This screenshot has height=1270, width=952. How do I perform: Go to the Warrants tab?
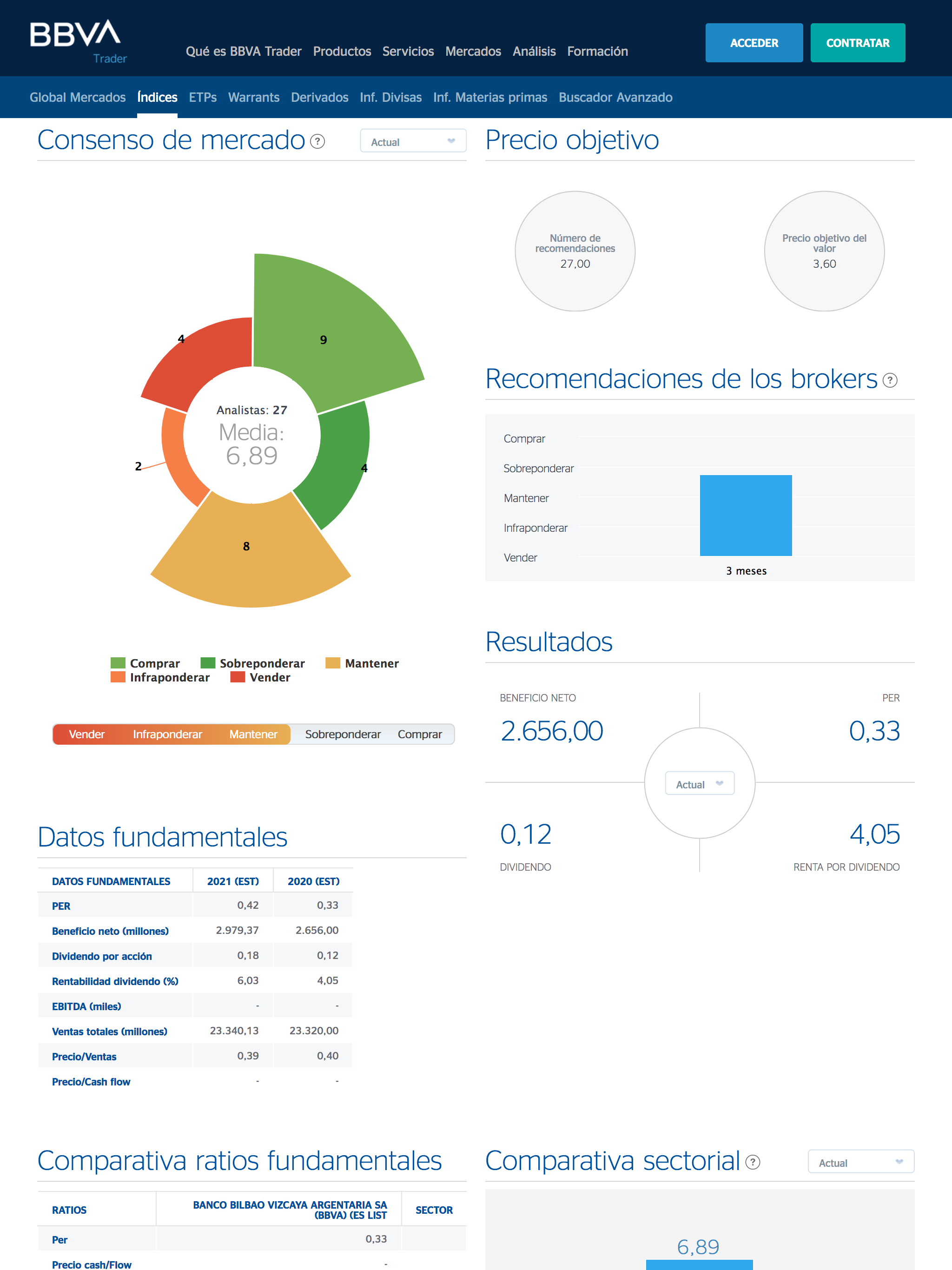click(254, 97)
